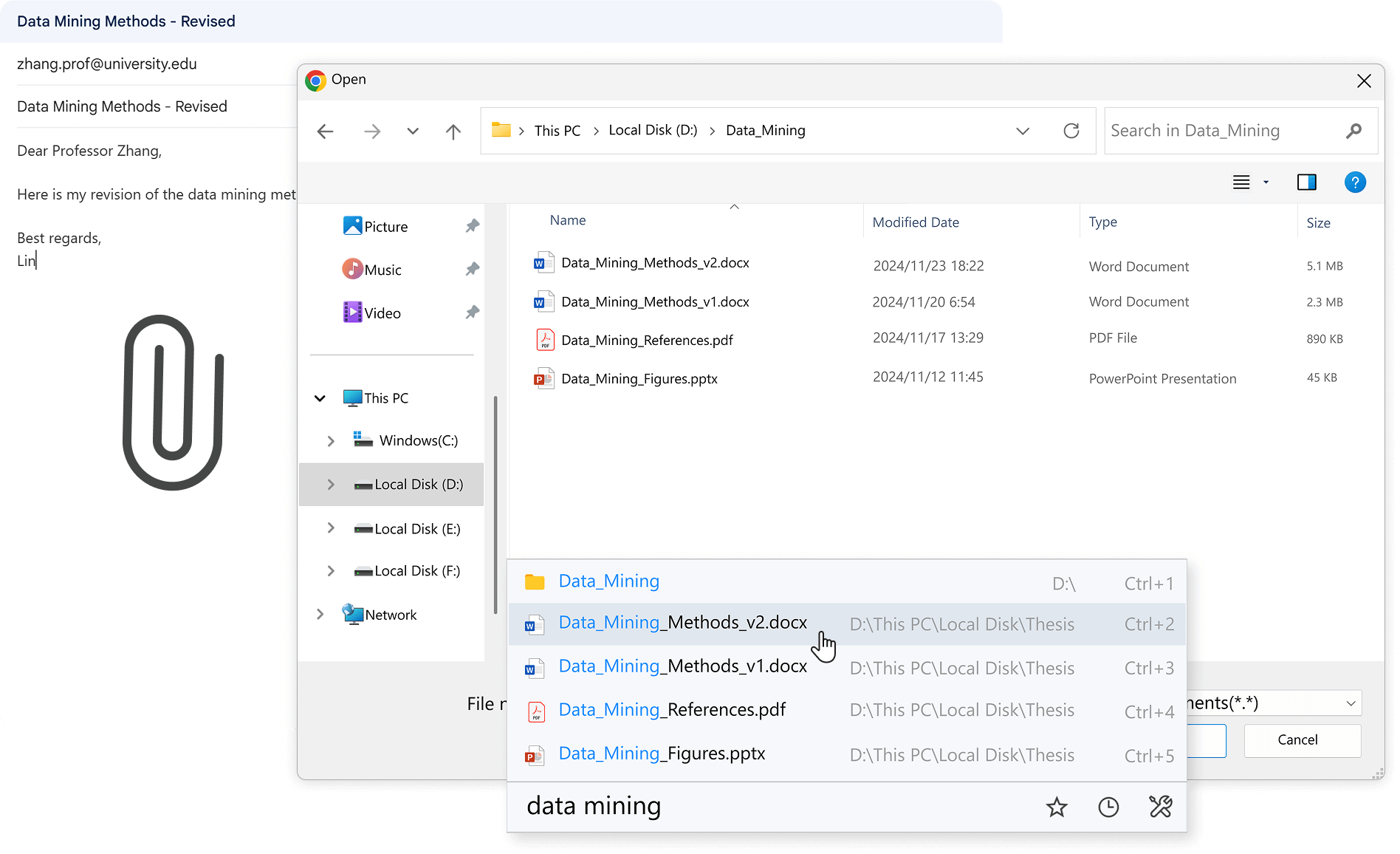Select Data_Mining_Methods_v2.docx in file list
Screen dimensions: 1400x854
pyautogui.click(x=938, y=264)
